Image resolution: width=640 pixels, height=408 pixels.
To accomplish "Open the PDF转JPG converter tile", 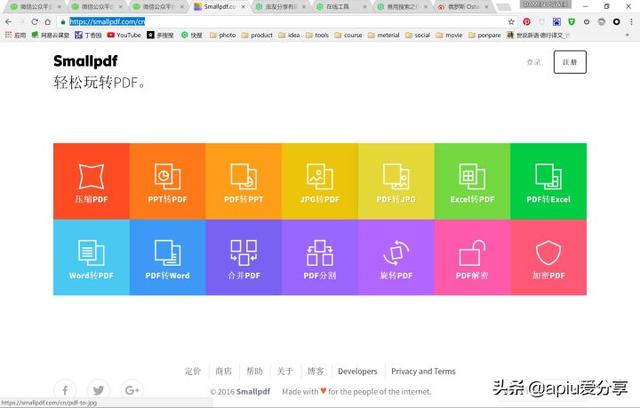I will (396, 181).
